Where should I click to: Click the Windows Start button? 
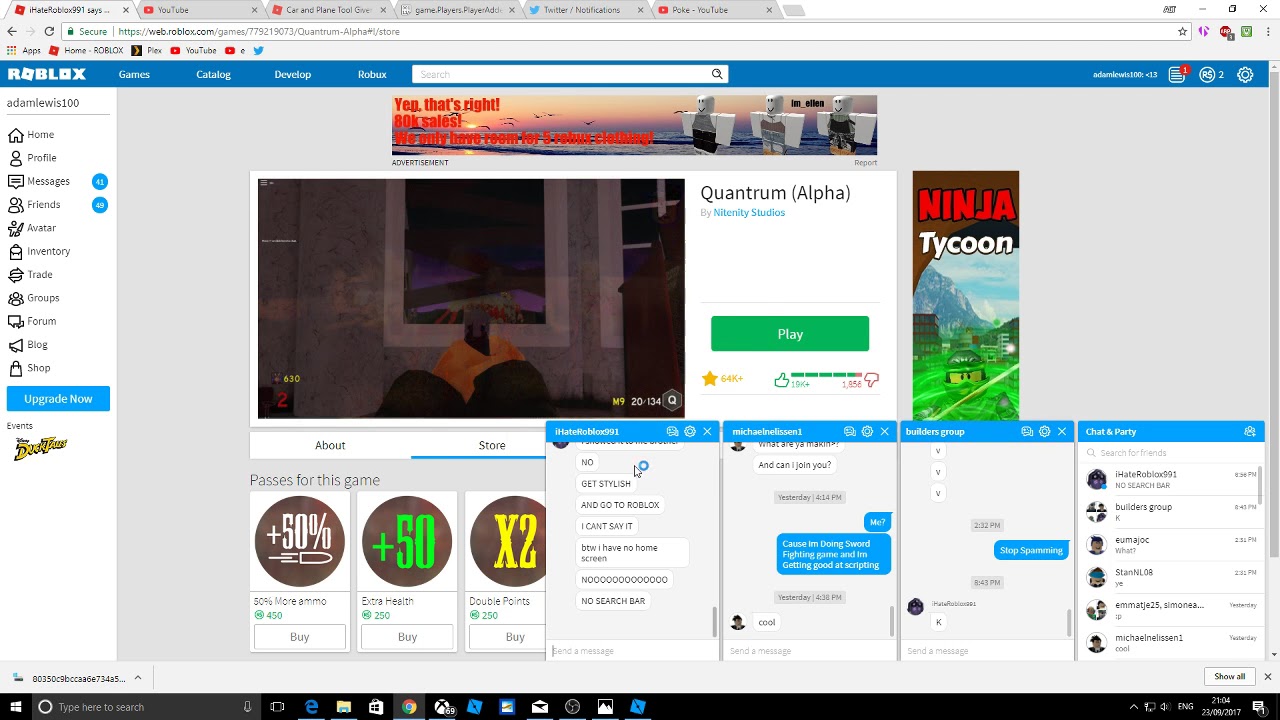(x=15, y=707)
